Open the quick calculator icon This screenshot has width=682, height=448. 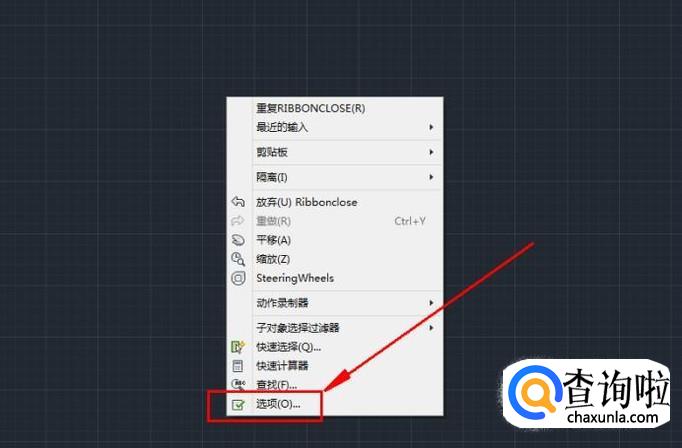pos(238,366)
